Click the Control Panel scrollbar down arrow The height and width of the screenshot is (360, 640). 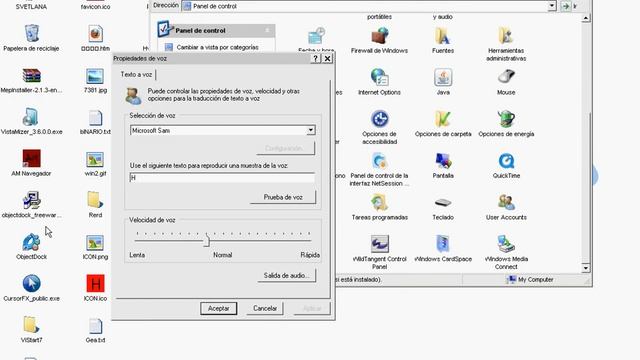pos(586,268)
